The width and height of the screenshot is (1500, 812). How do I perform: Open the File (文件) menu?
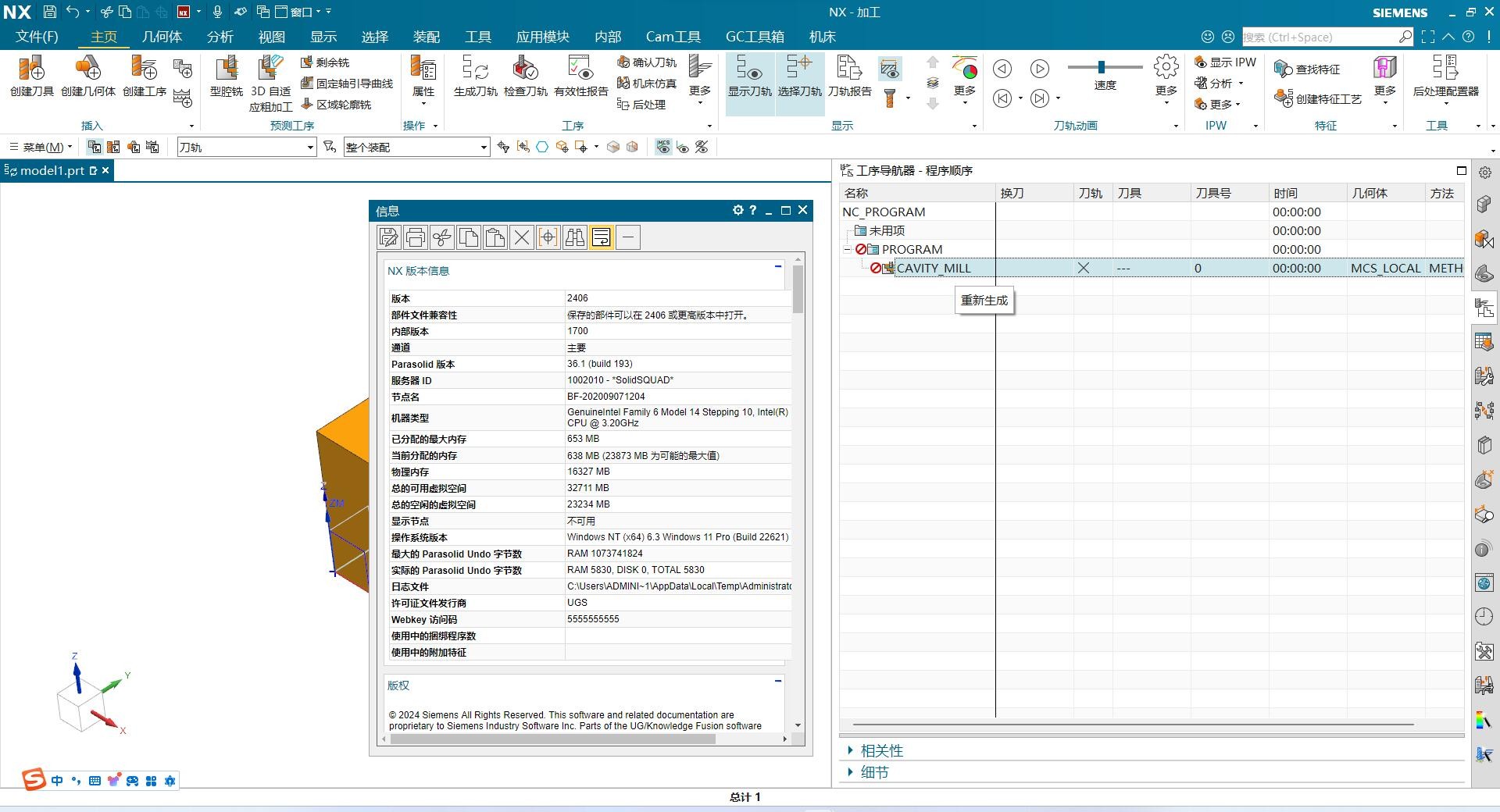click(x=37, y=37)
